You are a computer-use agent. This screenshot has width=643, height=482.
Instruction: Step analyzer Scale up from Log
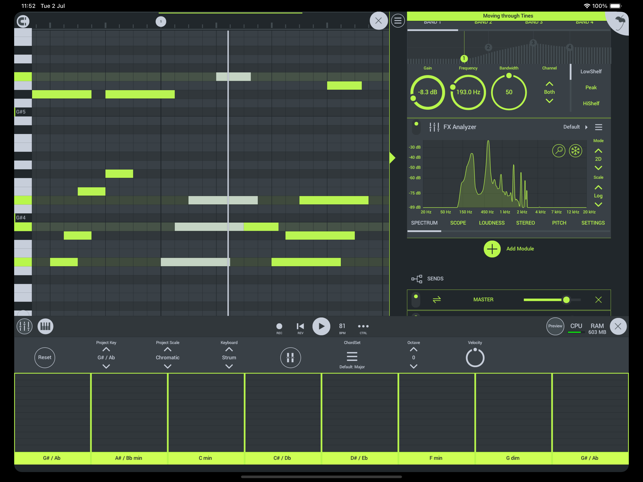(x=598, y=187)
